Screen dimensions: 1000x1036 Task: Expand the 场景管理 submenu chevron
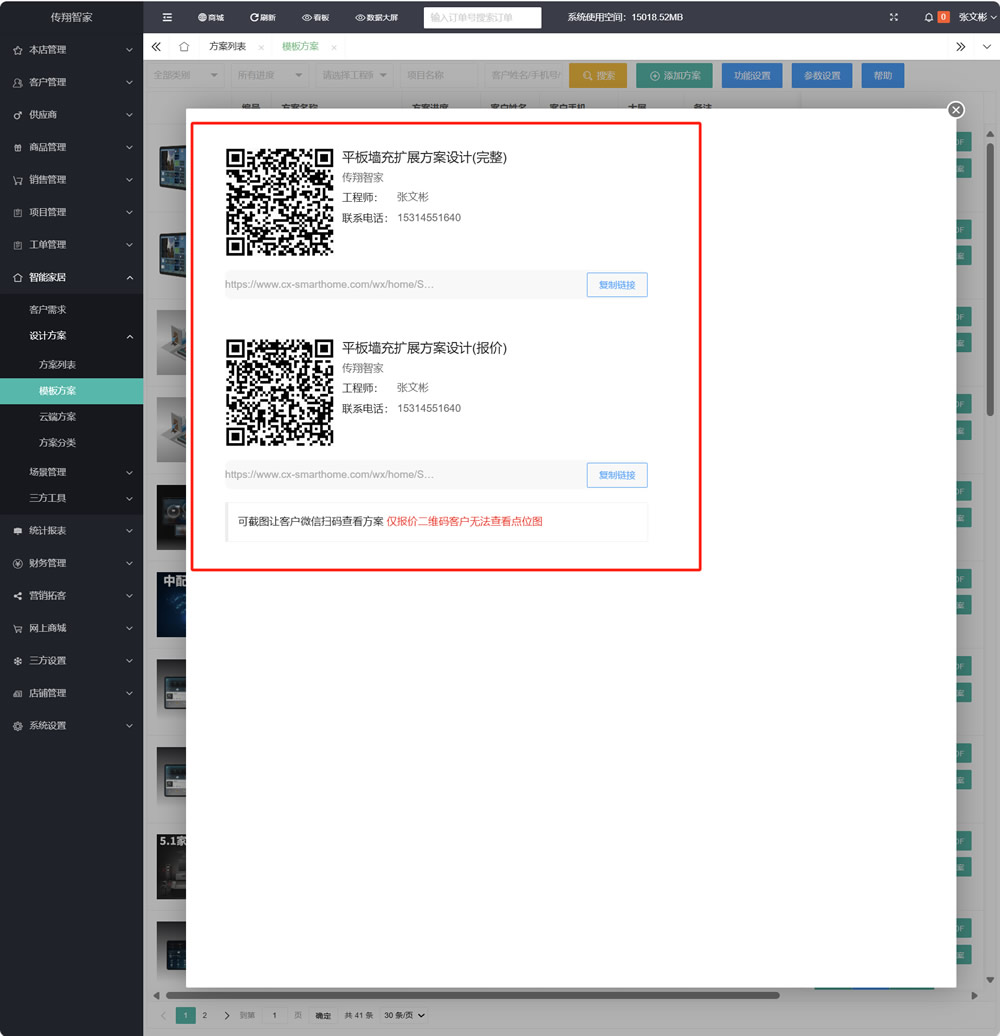tap(129, 472)
